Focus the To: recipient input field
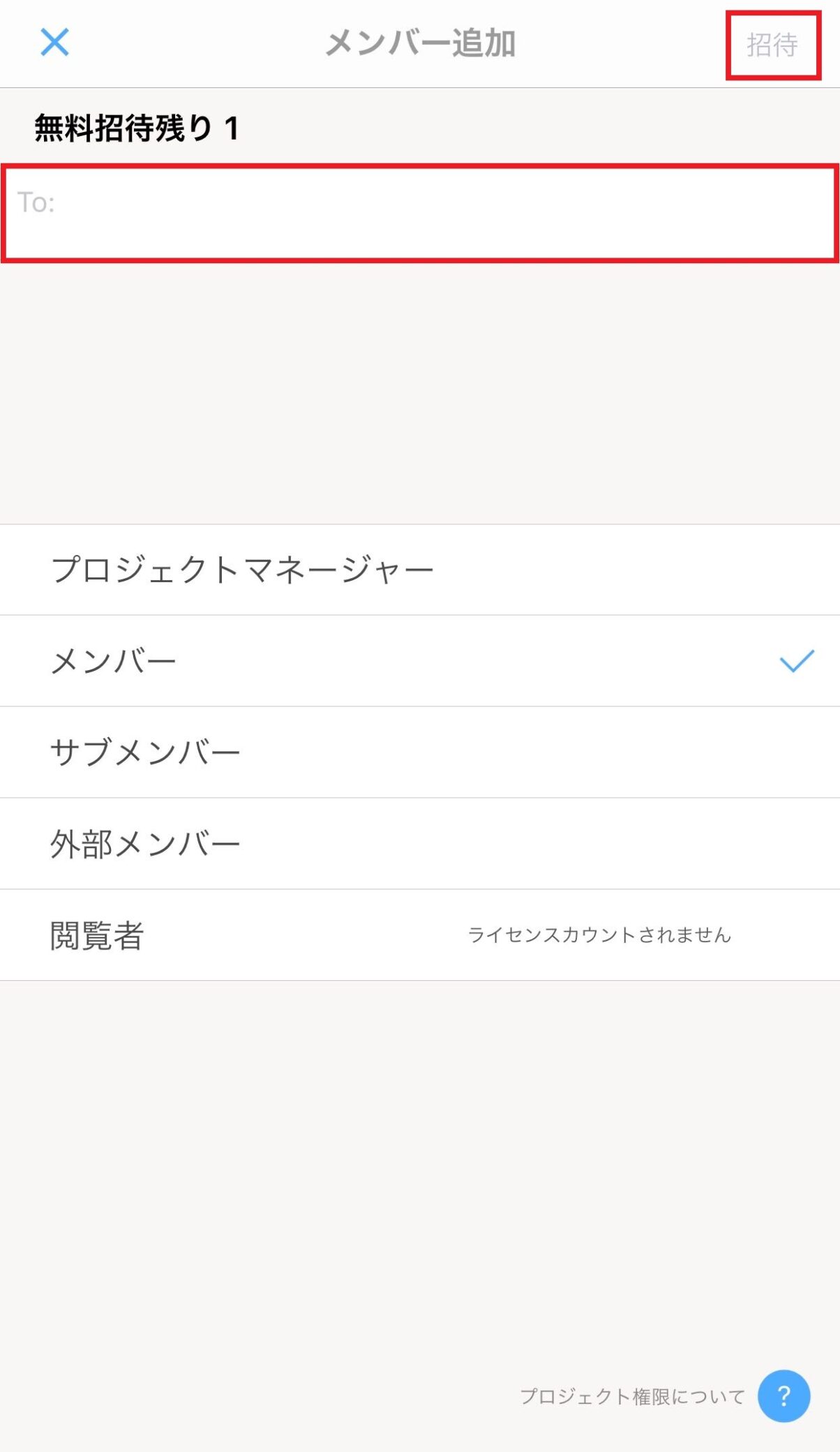The width and height of the screenshot is (840, 1452). point(420,214)
